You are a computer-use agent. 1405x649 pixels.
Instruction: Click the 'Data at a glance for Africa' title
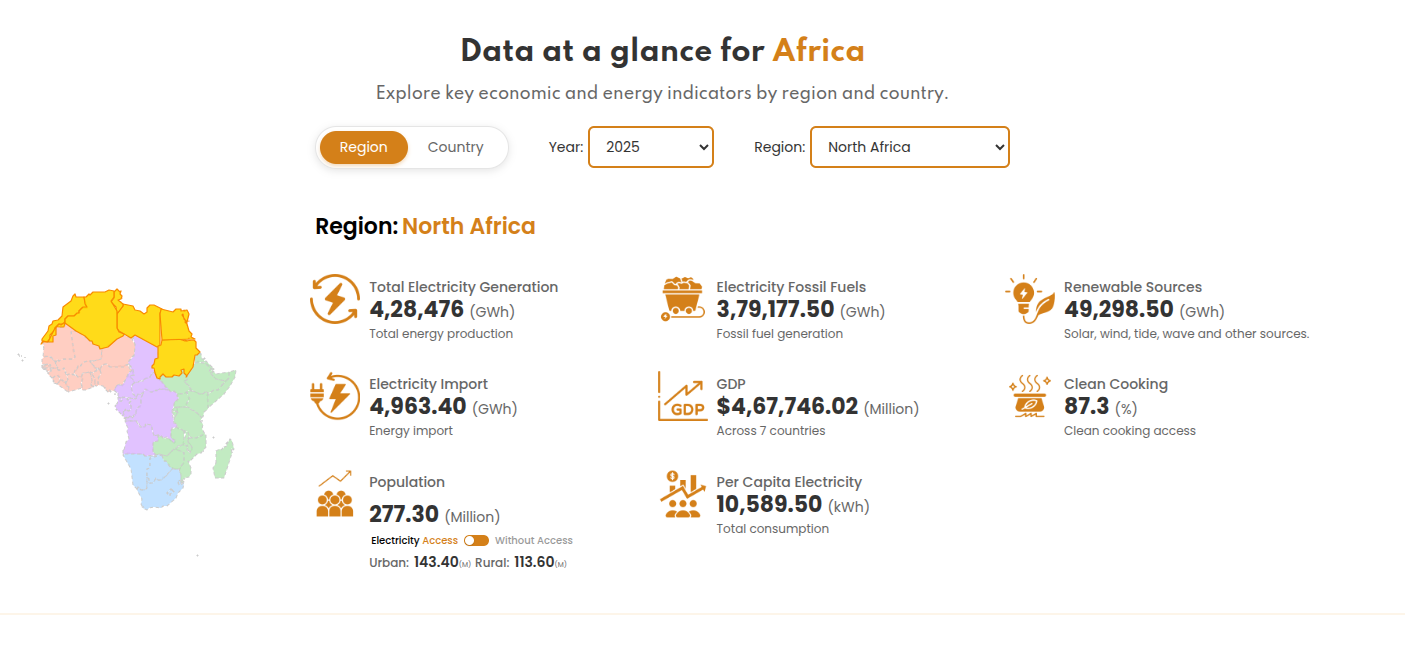pyautogui.click(x=662, y=50)
